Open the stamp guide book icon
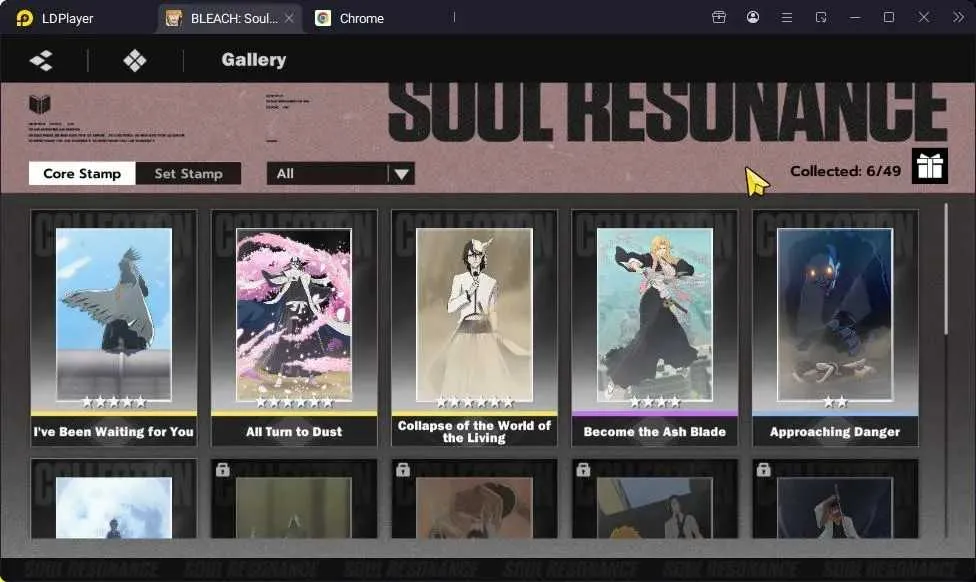The width and height of the screenshot is (976, 582). [x=39, y=104]
